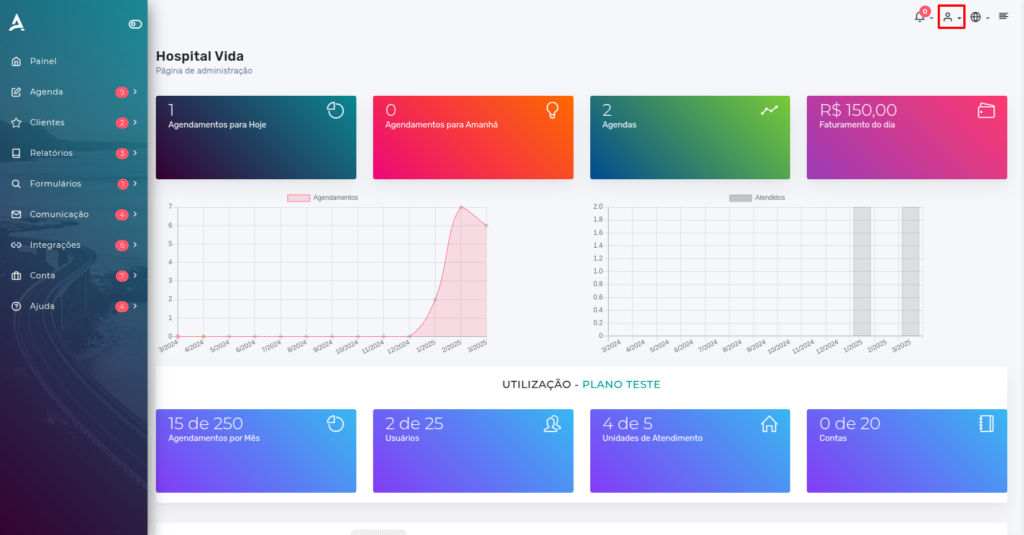Toggle Agendamentos legend in line chart

click(323, 197)
